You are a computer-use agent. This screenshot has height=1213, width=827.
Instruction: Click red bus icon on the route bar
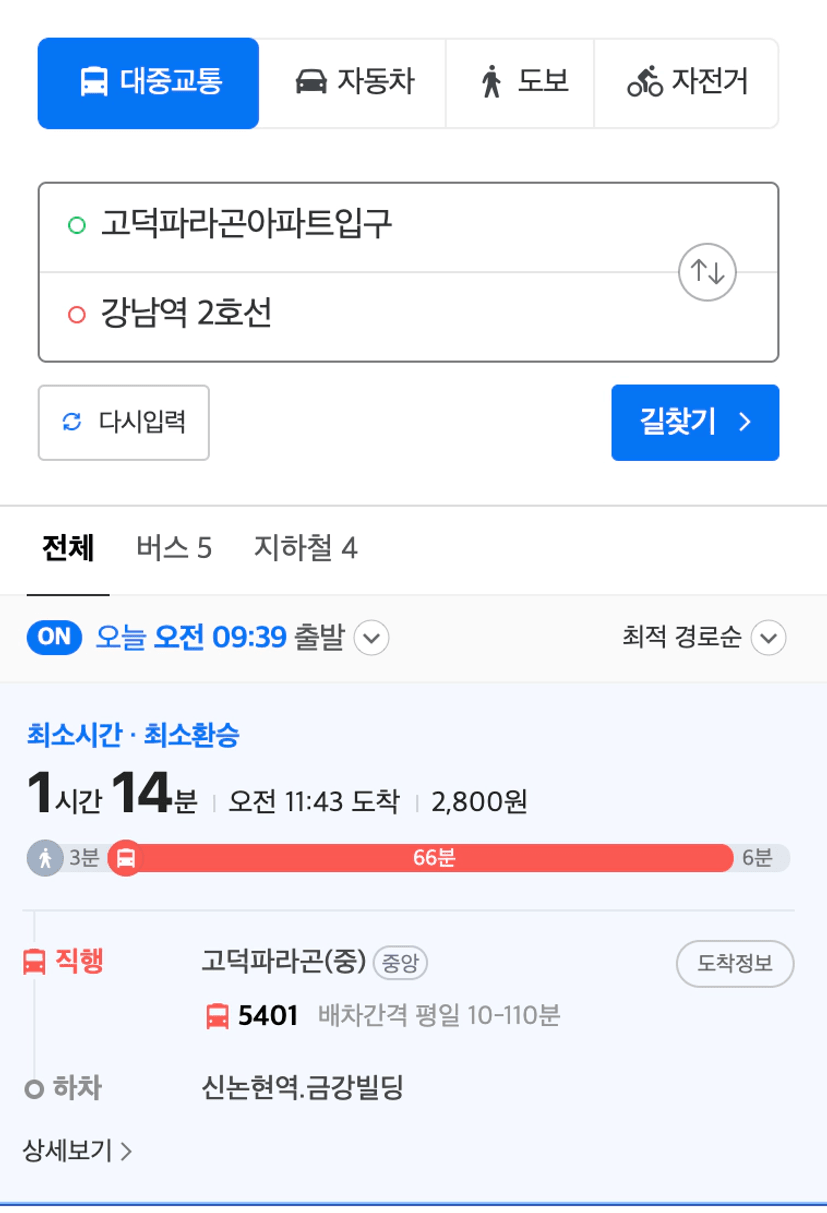(125, 858)
